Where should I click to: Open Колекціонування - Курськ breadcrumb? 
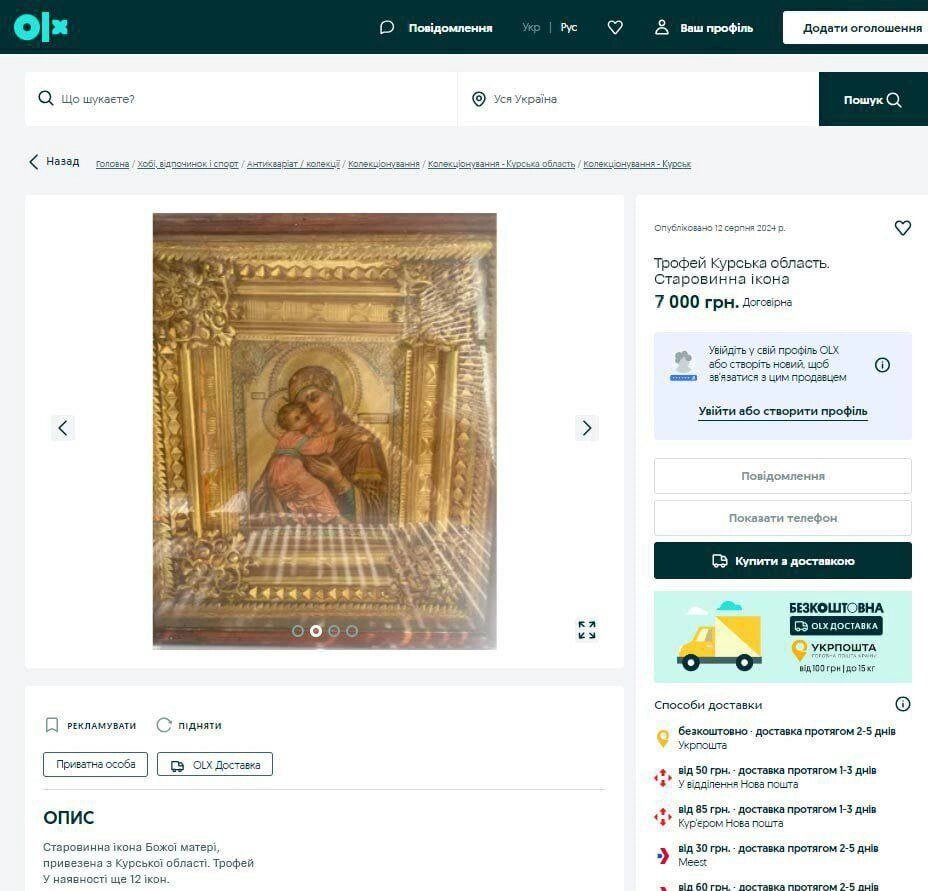[637, 164]
